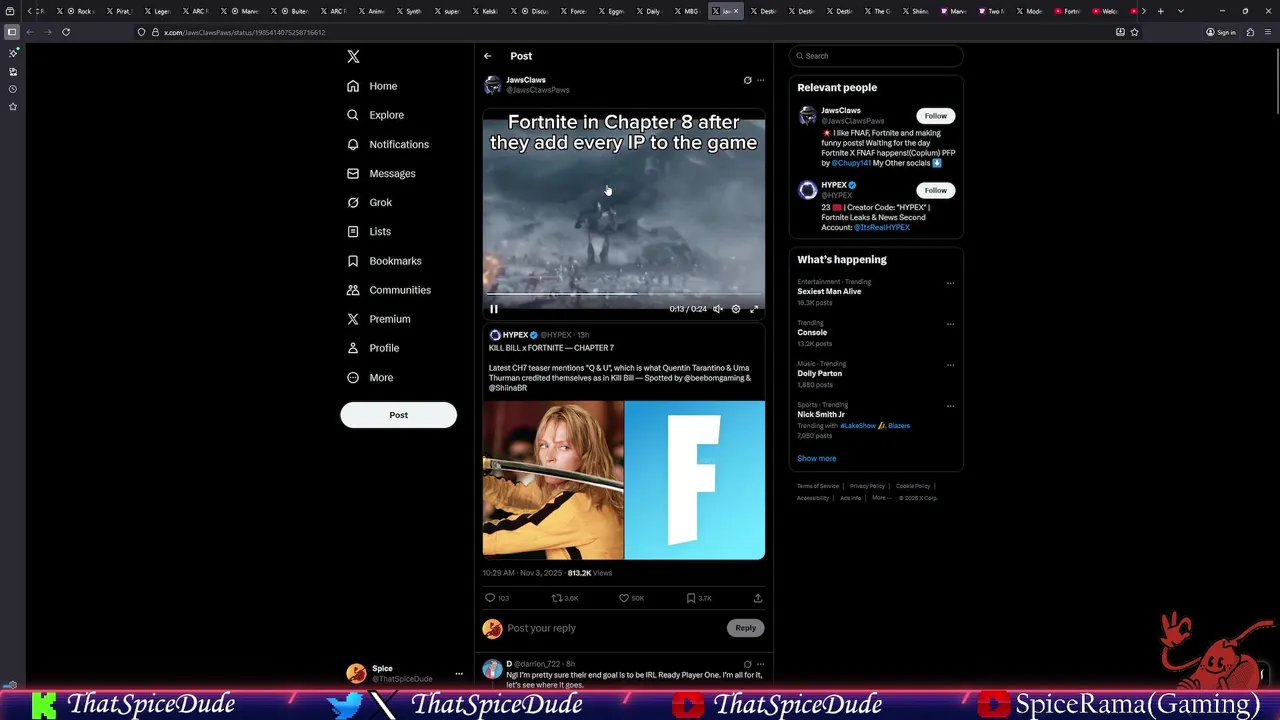Click the share post icon

pos(758,598)
